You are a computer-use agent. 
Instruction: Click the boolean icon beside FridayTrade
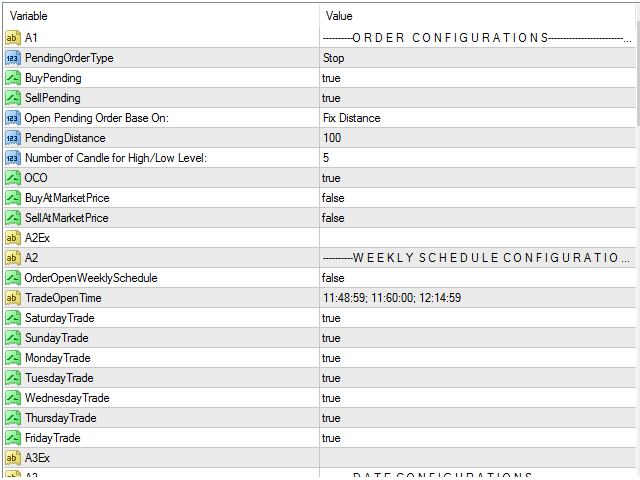click(x=13, y=438)
